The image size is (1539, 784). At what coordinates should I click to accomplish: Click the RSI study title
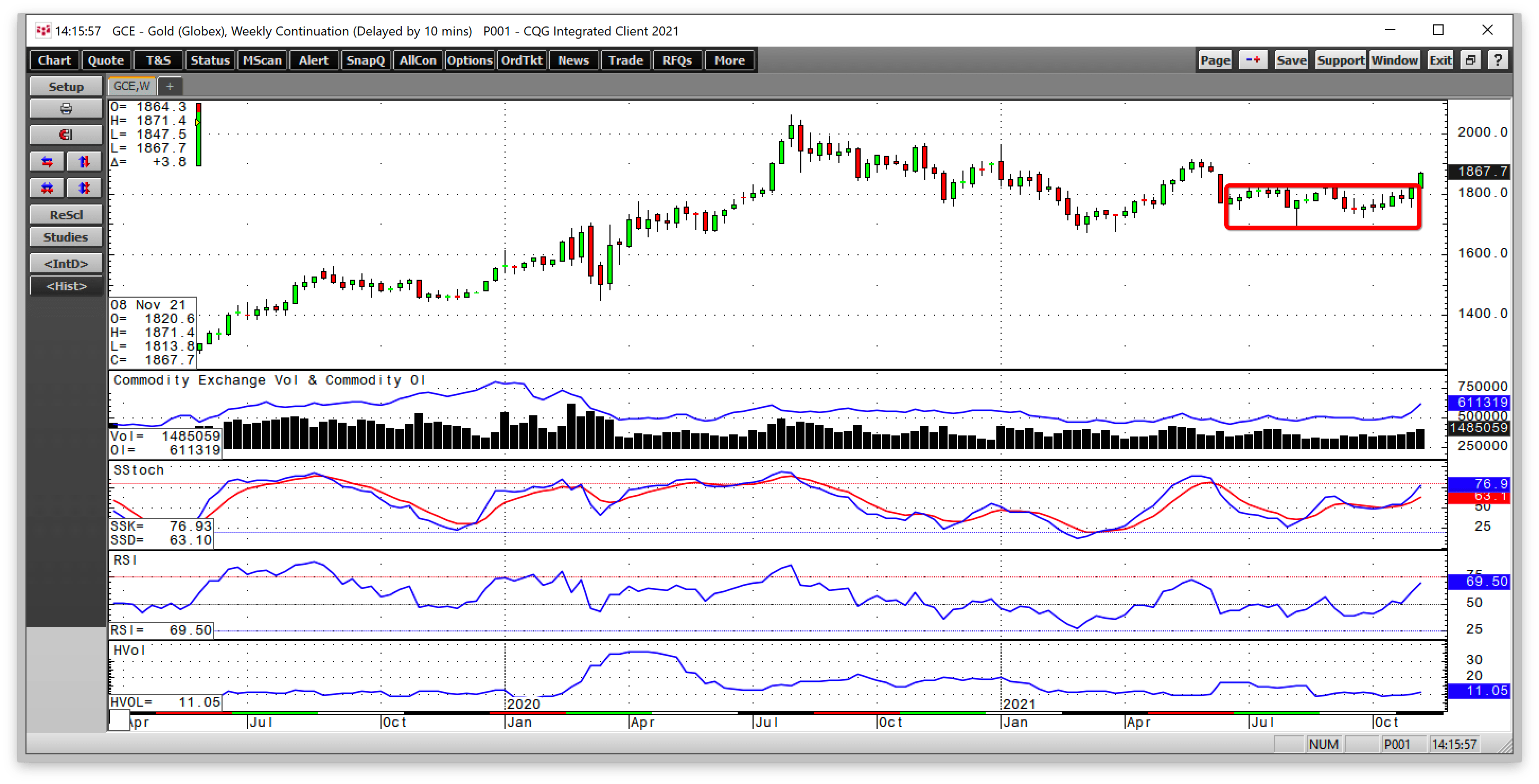126,560
